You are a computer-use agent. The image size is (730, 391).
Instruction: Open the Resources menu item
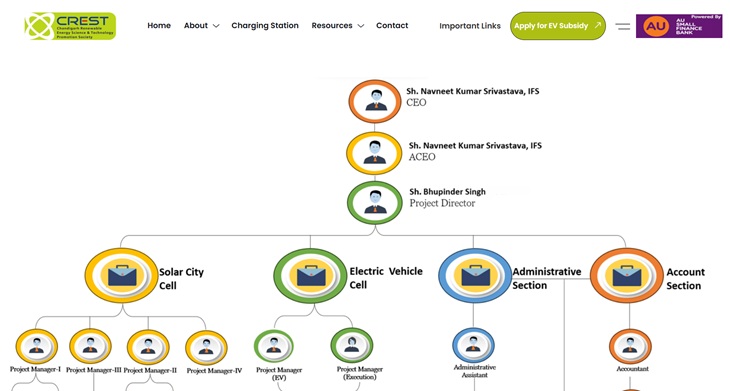(x=332, y=26)
